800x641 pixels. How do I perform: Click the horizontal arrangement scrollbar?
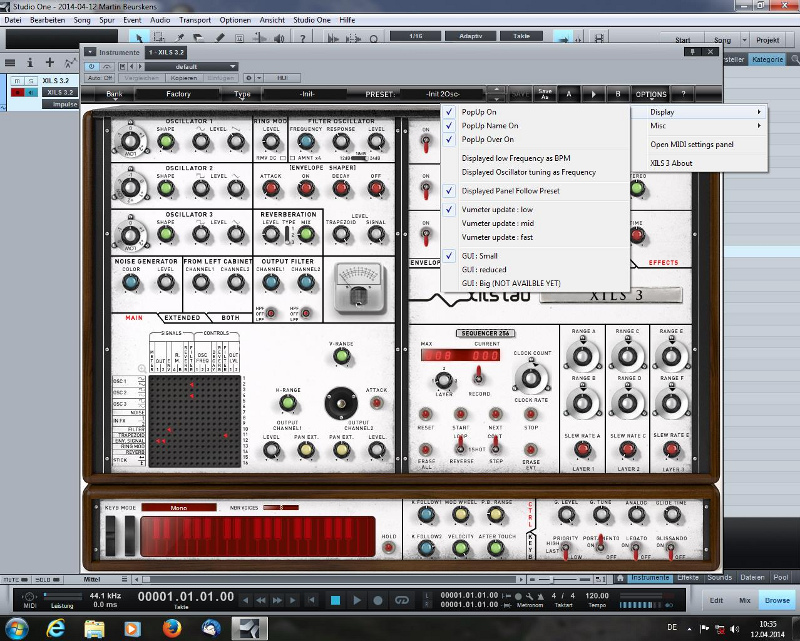click(329, 580)
